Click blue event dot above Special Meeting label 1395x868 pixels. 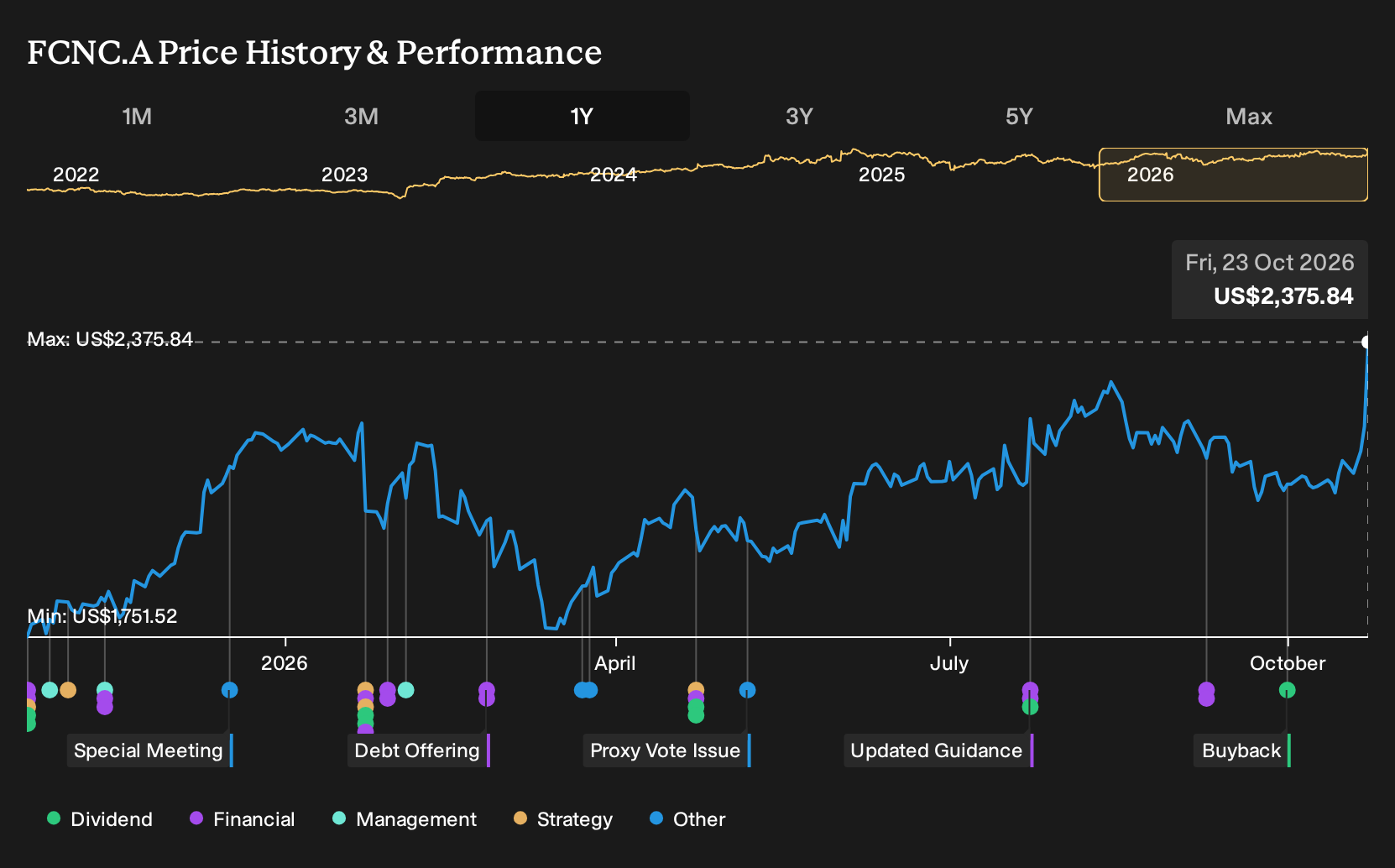(230, 690)
